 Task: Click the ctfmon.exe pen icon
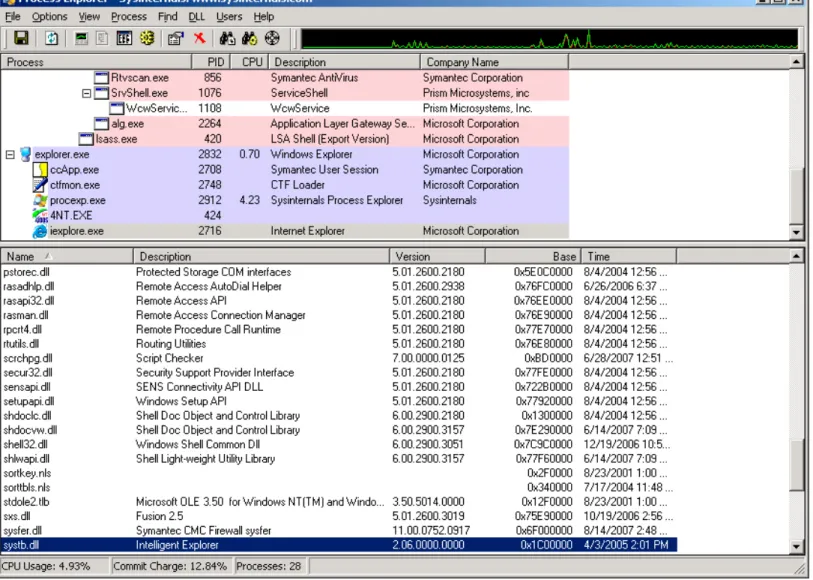pyautogui.click(x=40, y=185)
